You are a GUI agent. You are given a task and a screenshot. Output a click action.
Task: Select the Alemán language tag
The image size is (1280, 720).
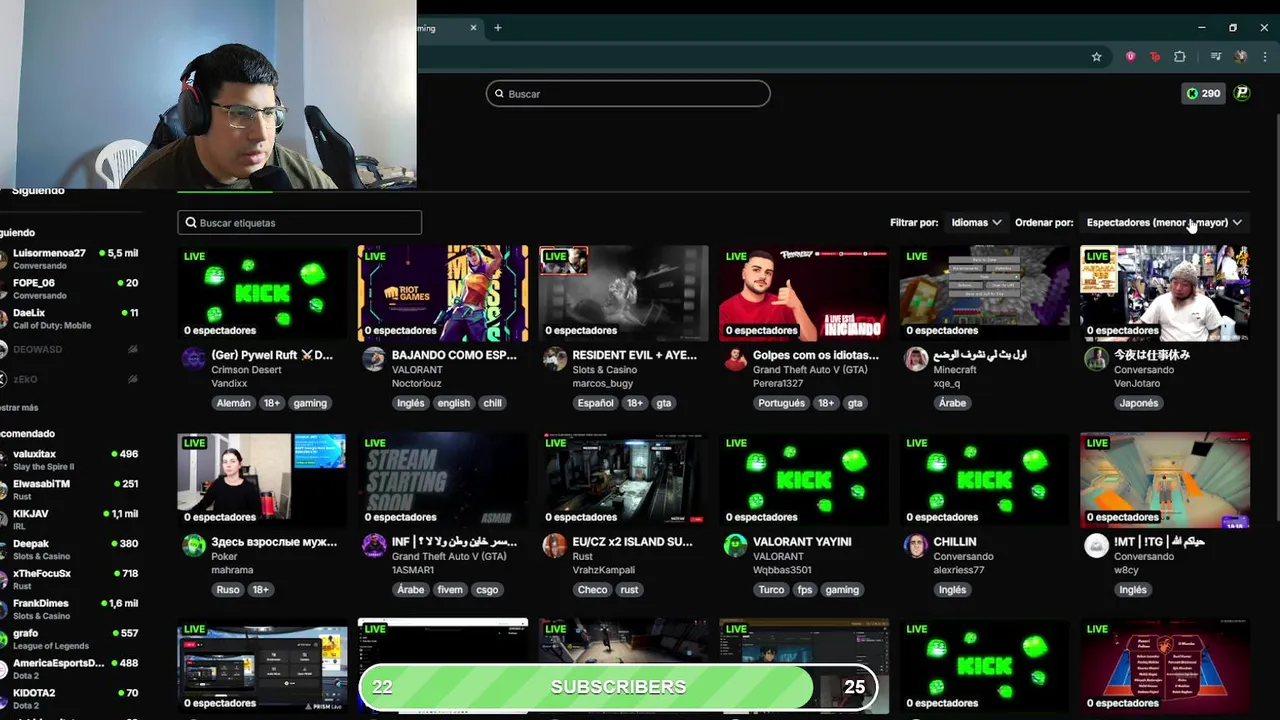(x=233, y=403)
